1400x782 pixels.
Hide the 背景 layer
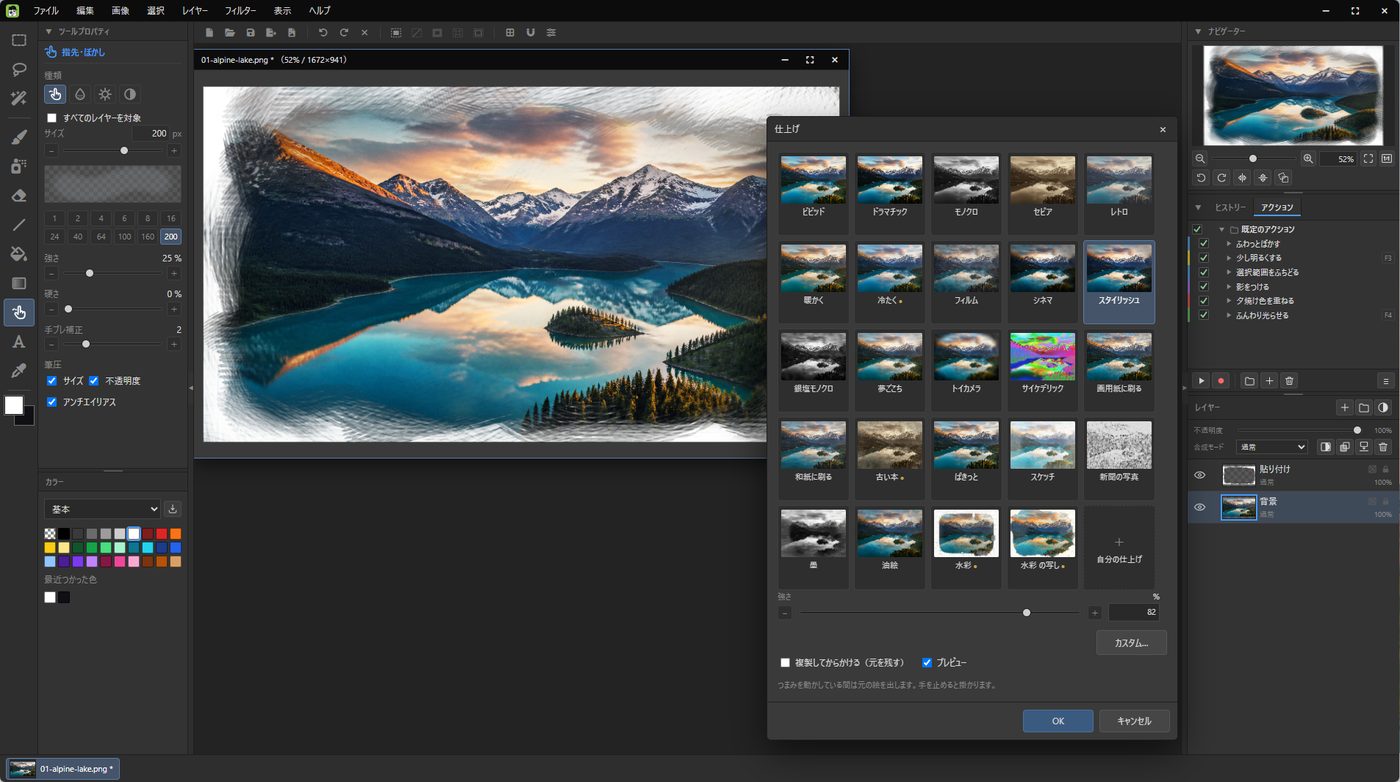1200,507
